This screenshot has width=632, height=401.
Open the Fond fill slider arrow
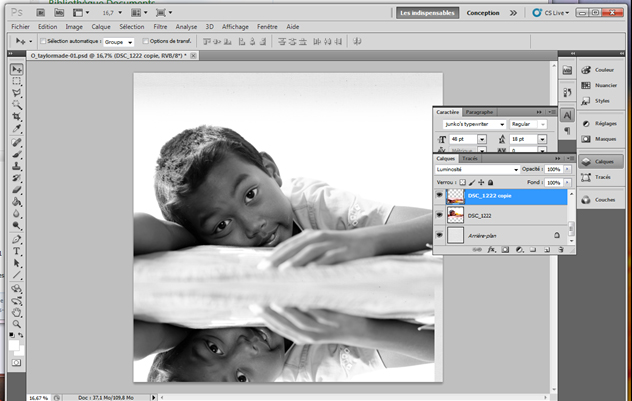(567, 183)
